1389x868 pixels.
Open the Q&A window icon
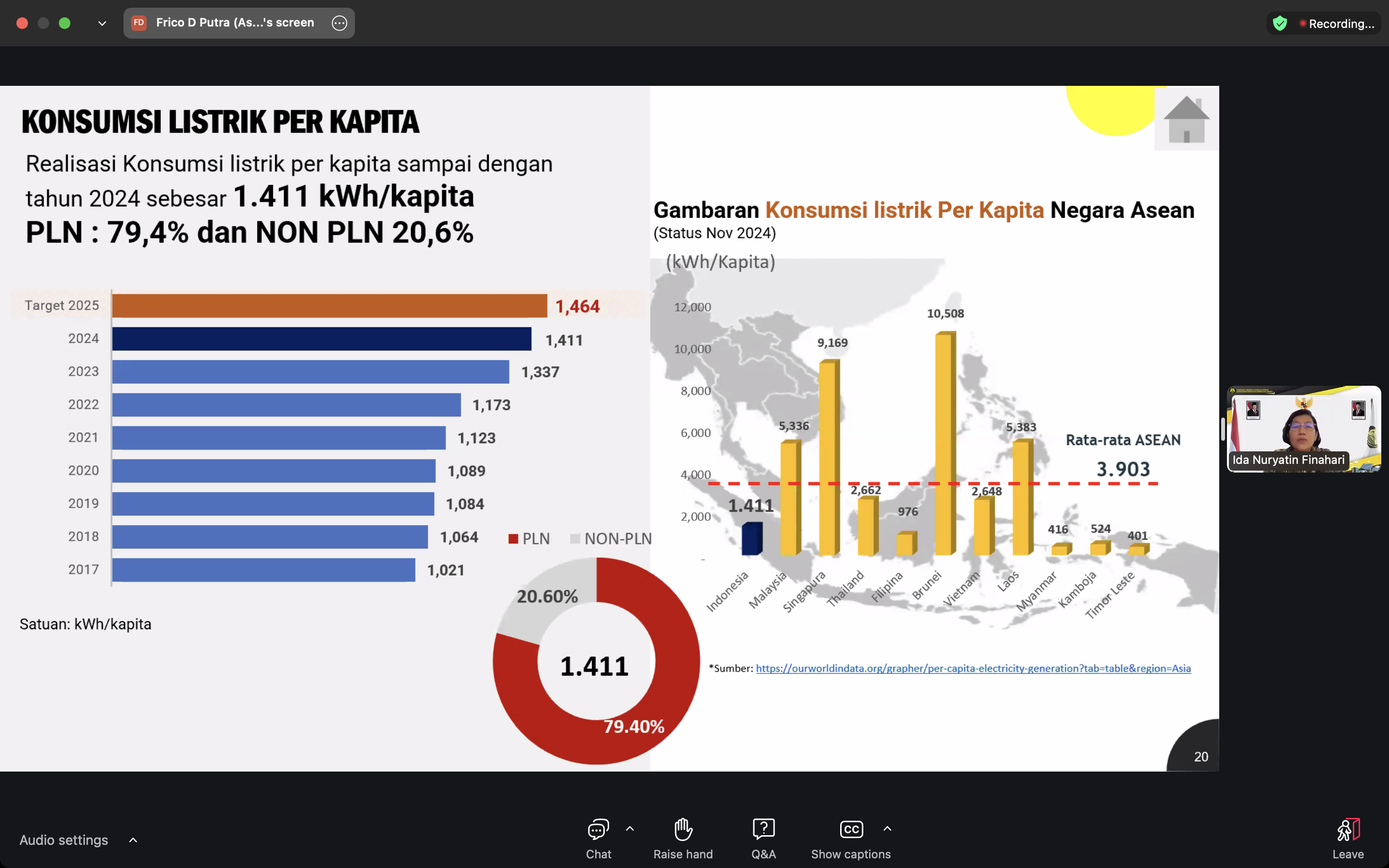pyautogui.click(x=763, y=829)
